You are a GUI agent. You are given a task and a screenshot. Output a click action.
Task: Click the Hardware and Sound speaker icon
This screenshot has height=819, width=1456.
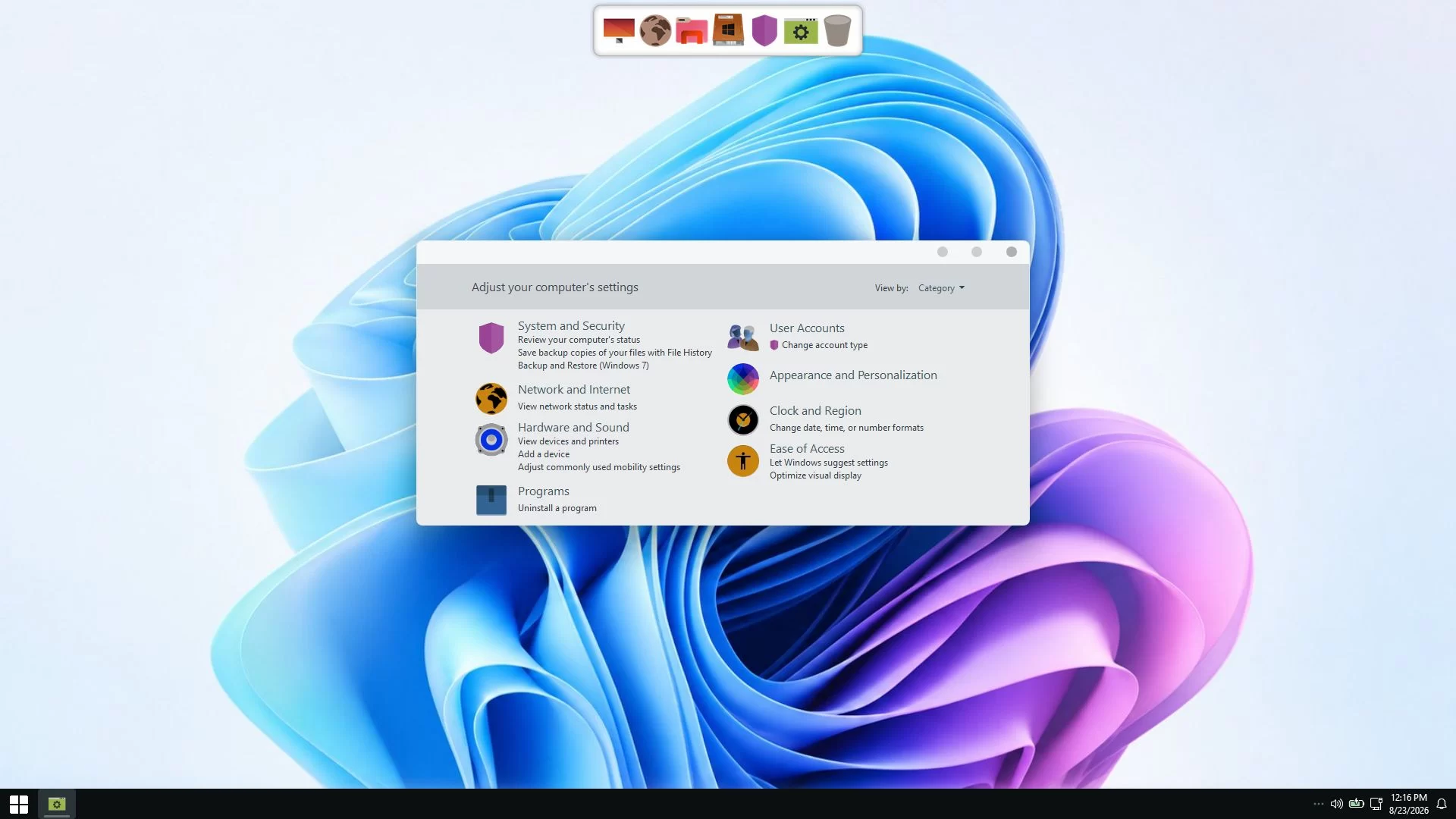491,439
